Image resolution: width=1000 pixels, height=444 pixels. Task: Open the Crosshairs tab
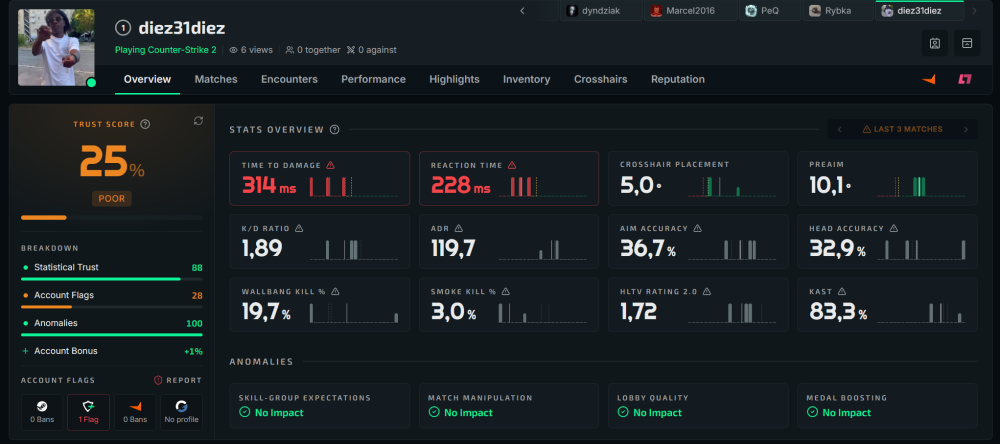[x=600, y=79]
